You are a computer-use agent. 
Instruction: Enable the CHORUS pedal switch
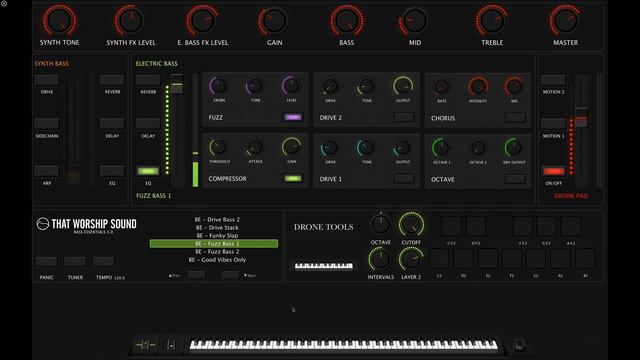(515, 118)
